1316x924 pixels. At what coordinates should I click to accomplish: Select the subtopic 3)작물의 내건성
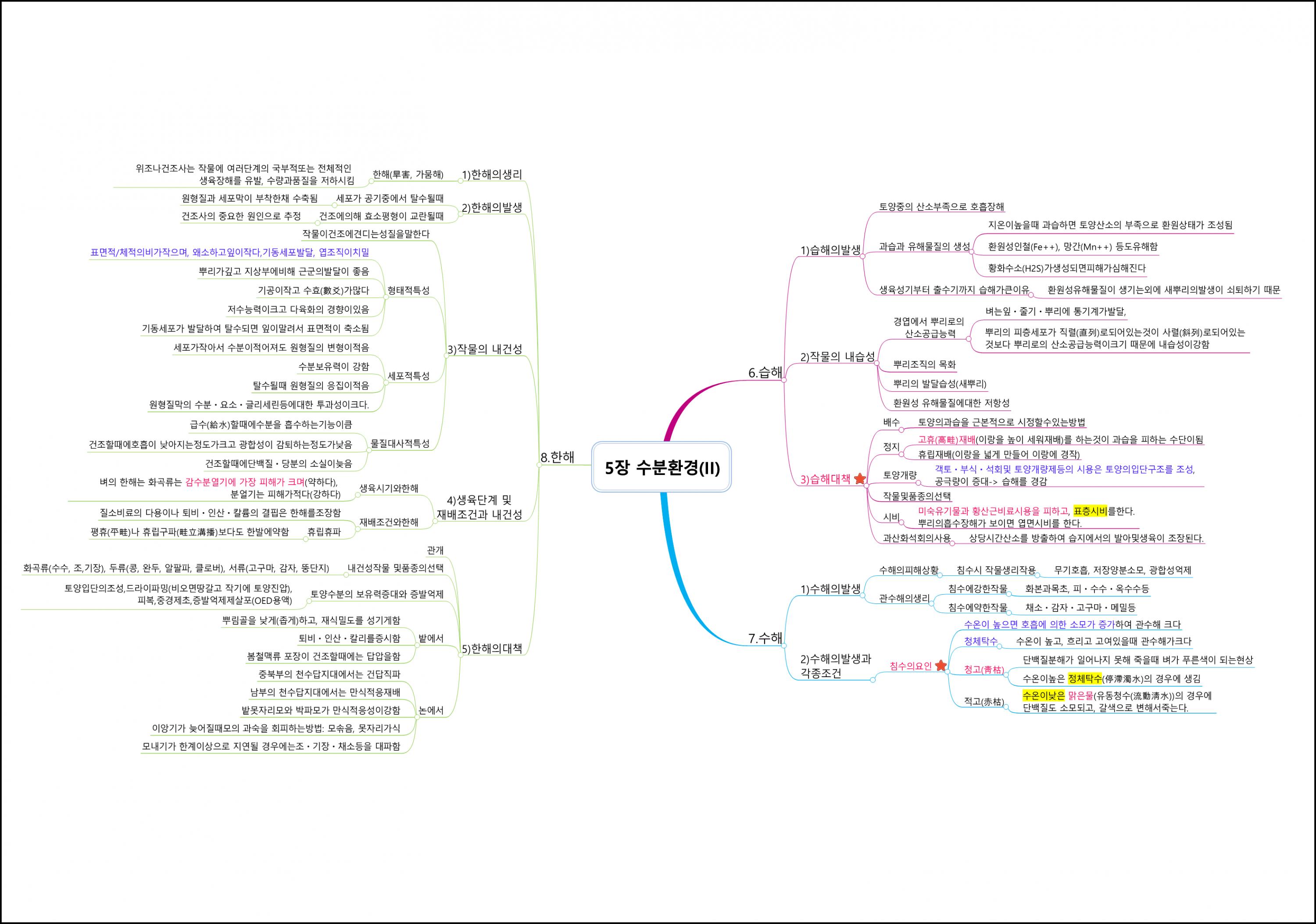point(485,349)
